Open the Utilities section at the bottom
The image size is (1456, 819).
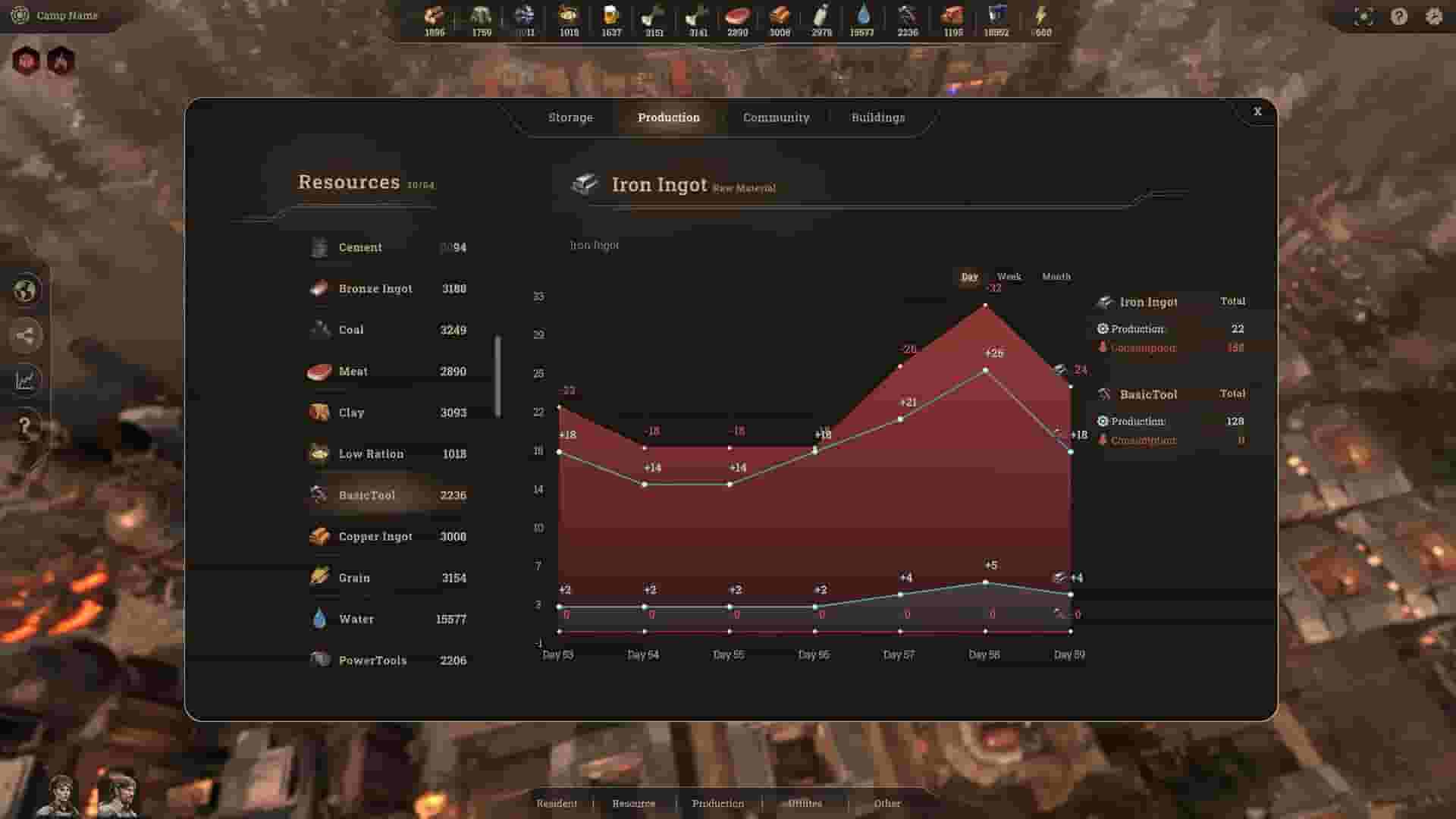coord(804,803)
